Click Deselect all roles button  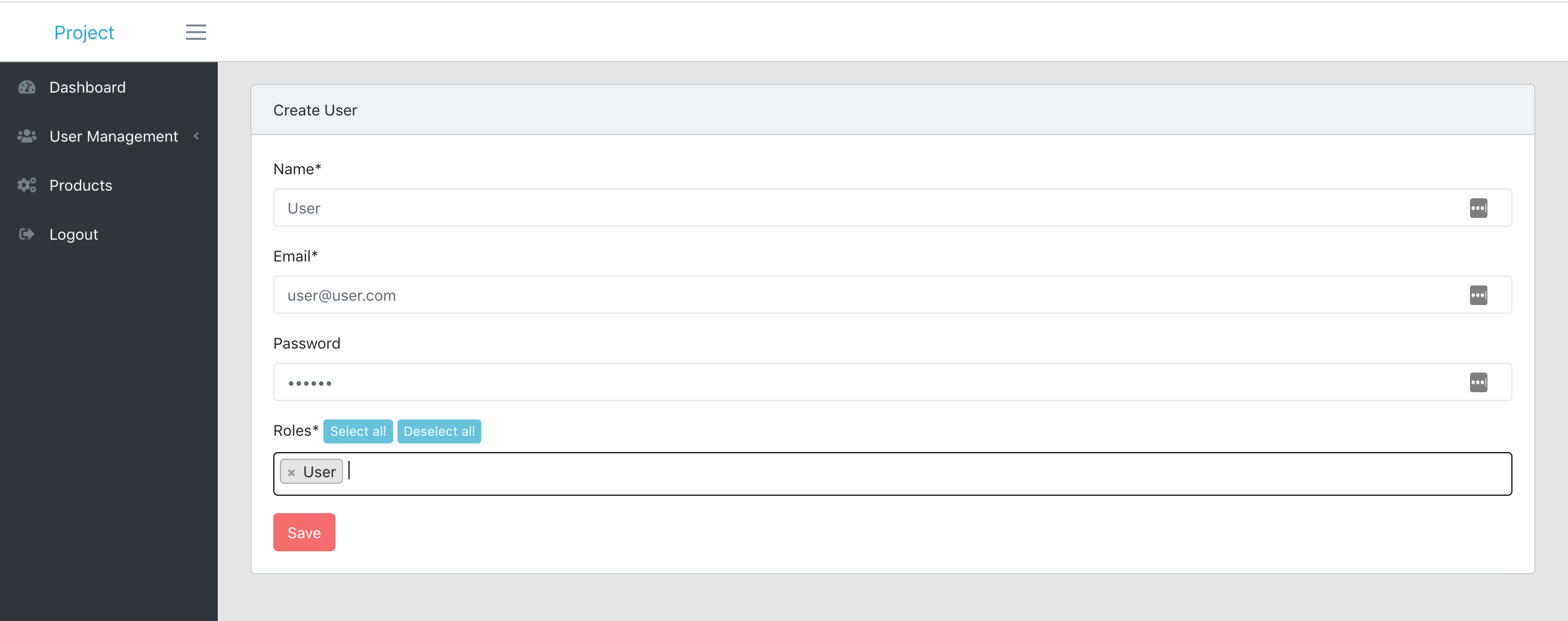(x=439, y=431)
